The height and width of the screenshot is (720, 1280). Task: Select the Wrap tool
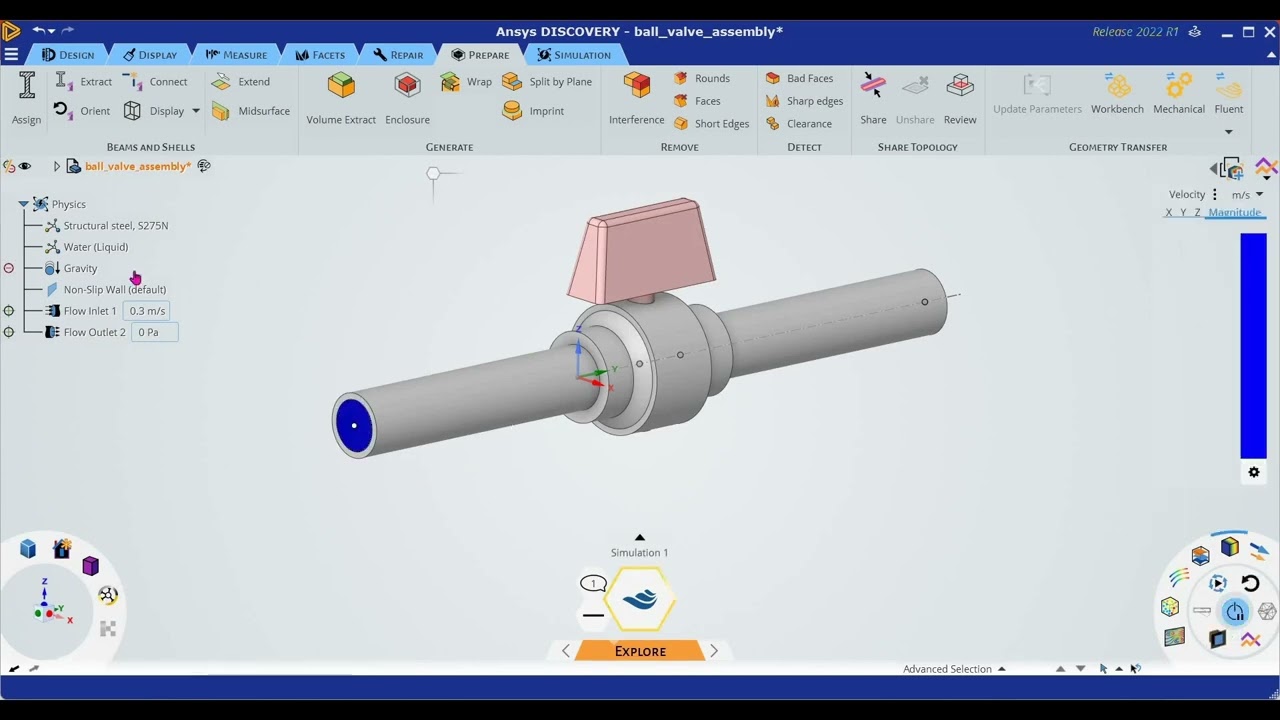pyautogui.click(x=466, y=82)
